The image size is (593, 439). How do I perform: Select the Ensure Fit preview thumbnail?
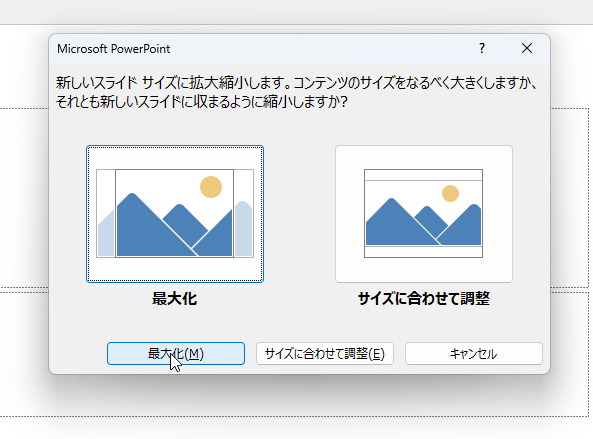pos(424,214)
